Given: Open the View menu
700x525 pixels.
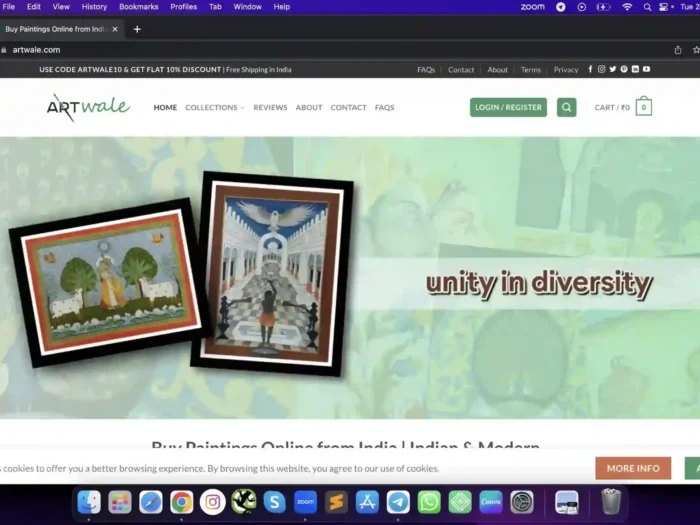Looking at the screenshot, I should 61,7.
